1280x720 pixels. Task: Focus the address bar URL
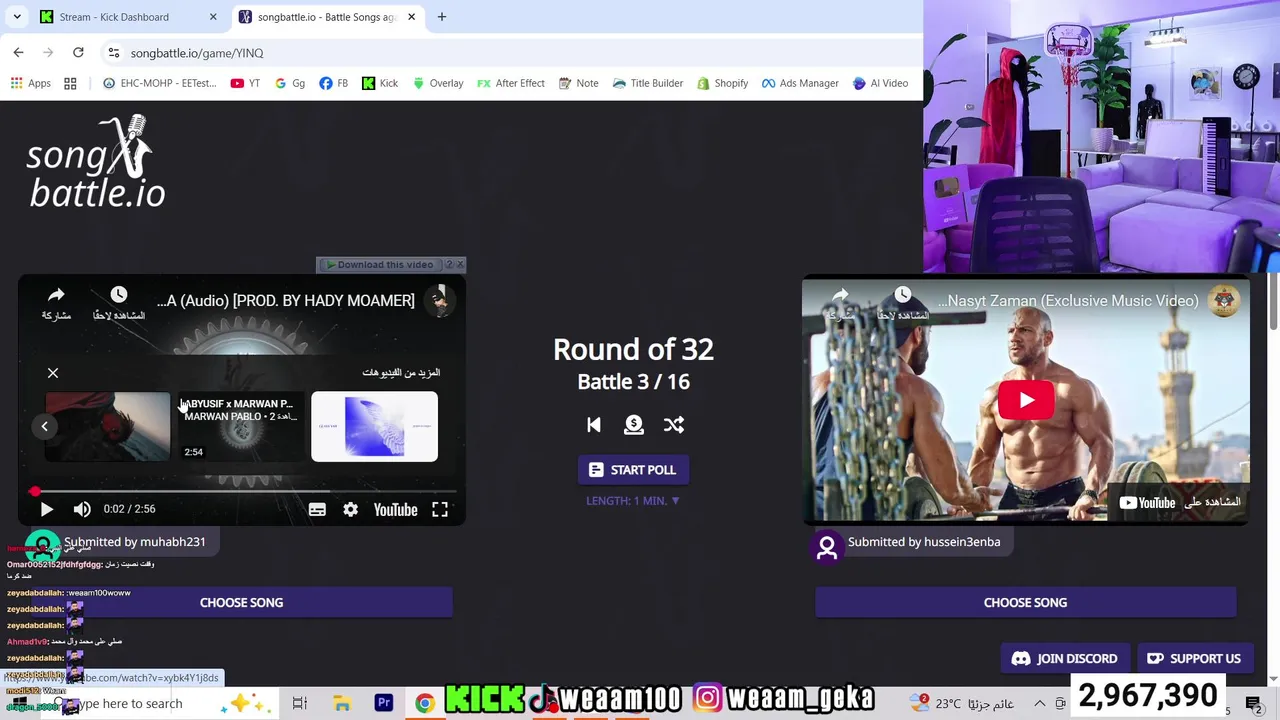tap(197, 53)
